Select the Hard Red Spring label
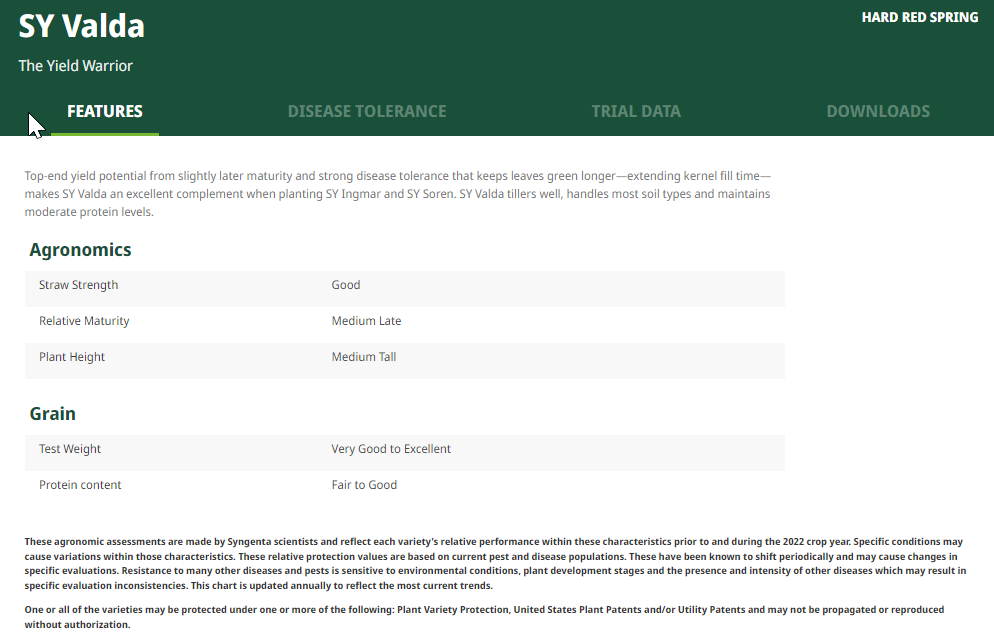The image size is (994, 636). pyautogui.click(x=920, y=18)
